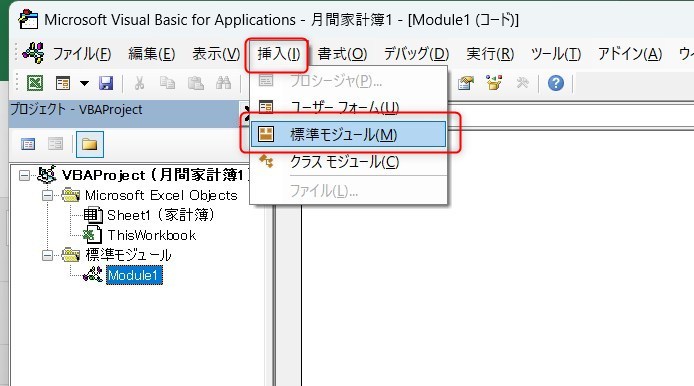The height and width of the screenshot is (386, 694).
Task: Open the 実行(R) menu
Action: click(x=490, y=54)
